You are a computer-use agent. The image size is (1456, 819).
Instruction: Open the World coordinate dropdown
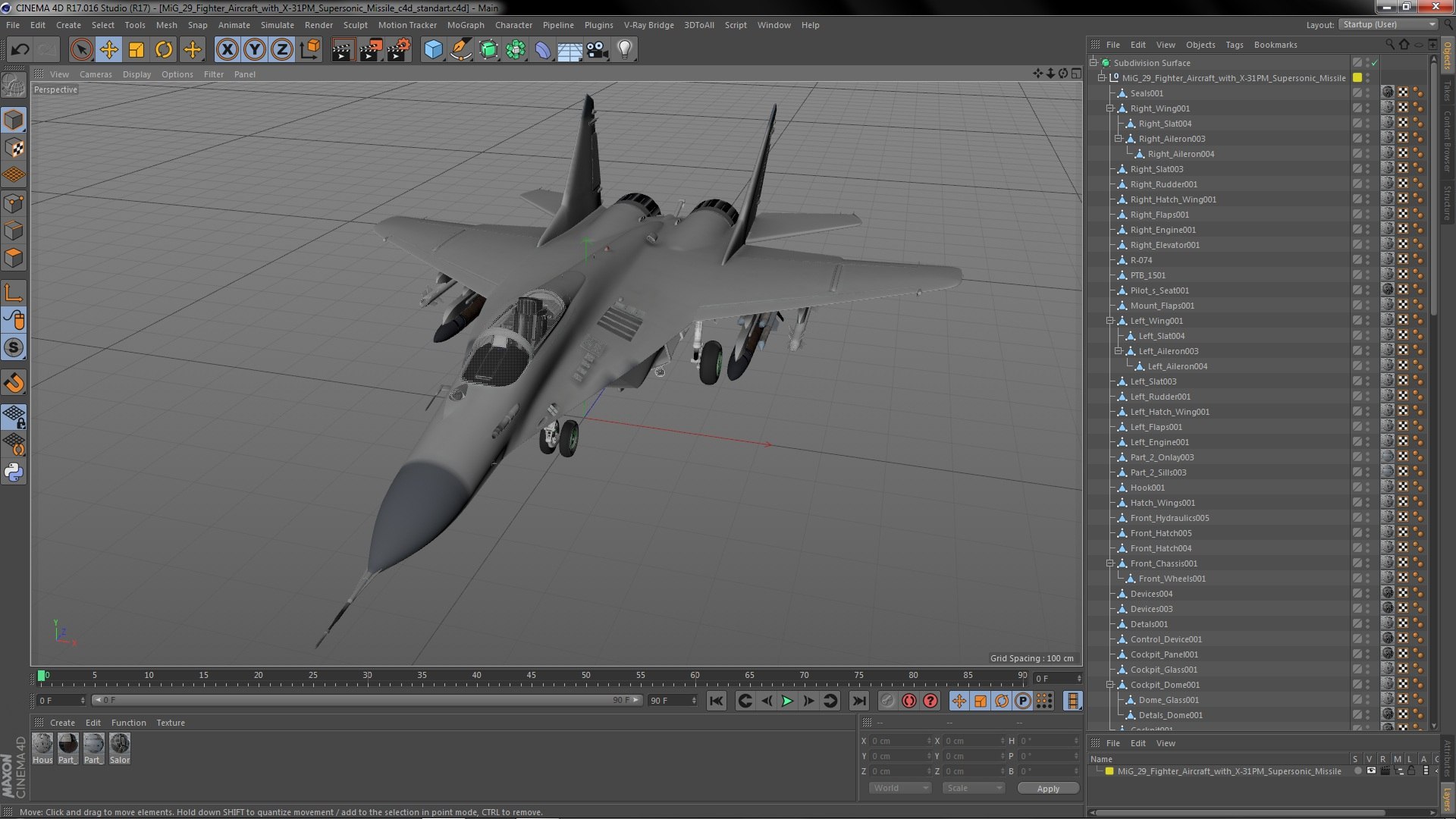[x=900, y=788]
